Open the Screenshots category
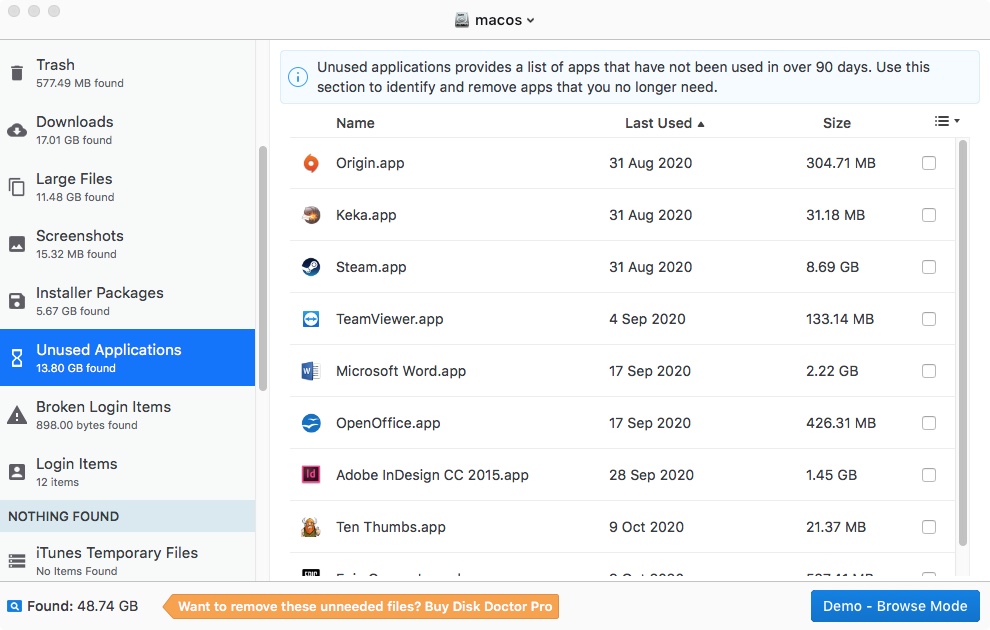The width and height of the screenshot is (990, 630). 128,244
